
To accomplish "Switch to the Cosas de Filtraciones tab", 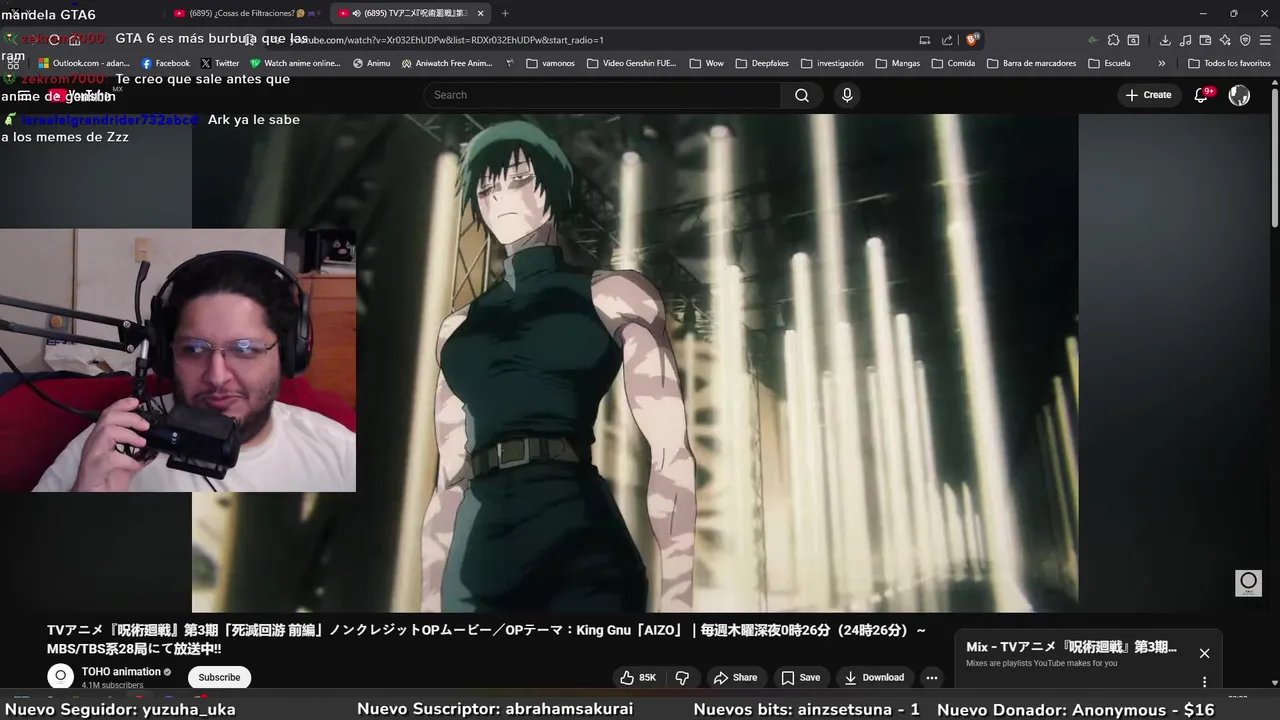I will click(x=246, y=13).
